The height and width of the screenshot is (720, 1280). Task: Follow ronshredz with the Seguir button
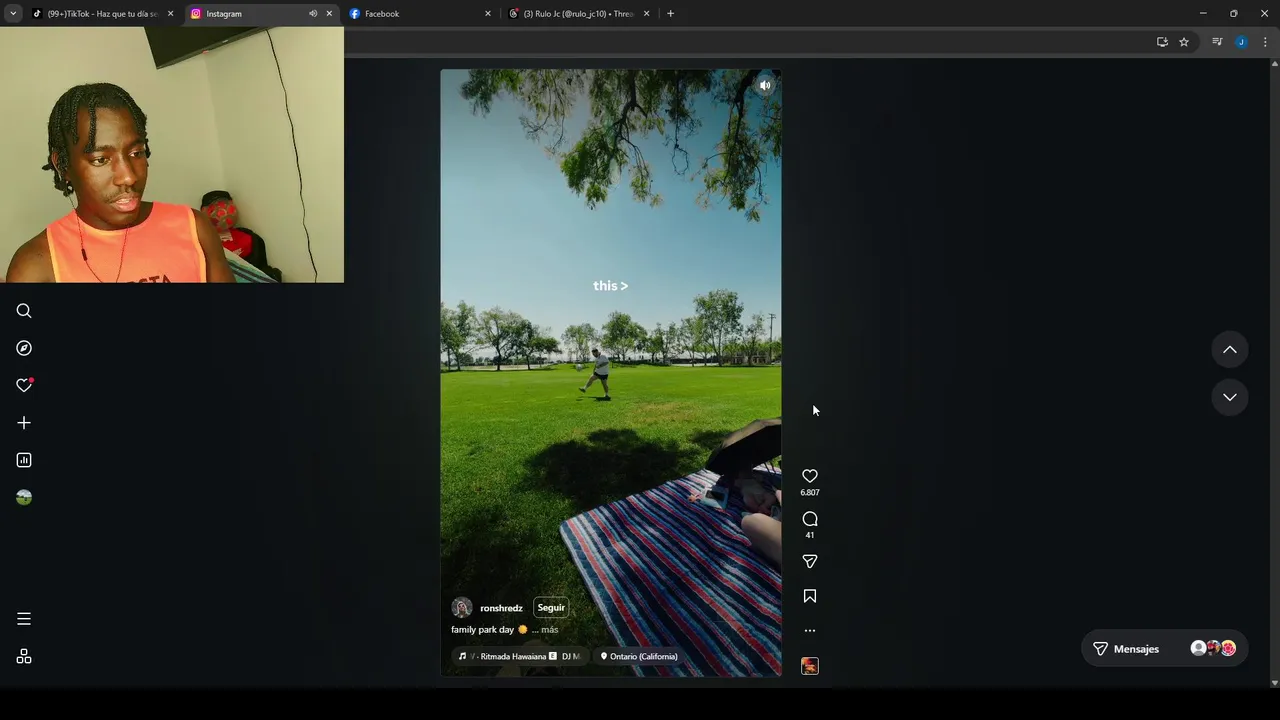pos(551,608)
